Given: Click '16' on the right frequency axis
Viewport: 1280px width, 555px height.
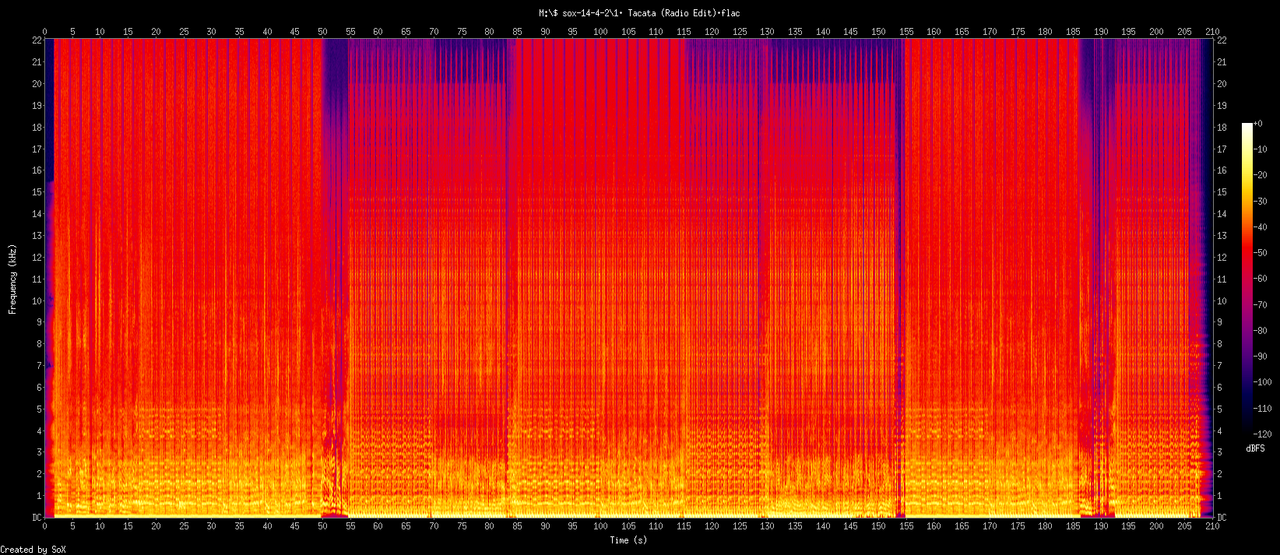Looking at the screenshot, I should (1223, 170).
